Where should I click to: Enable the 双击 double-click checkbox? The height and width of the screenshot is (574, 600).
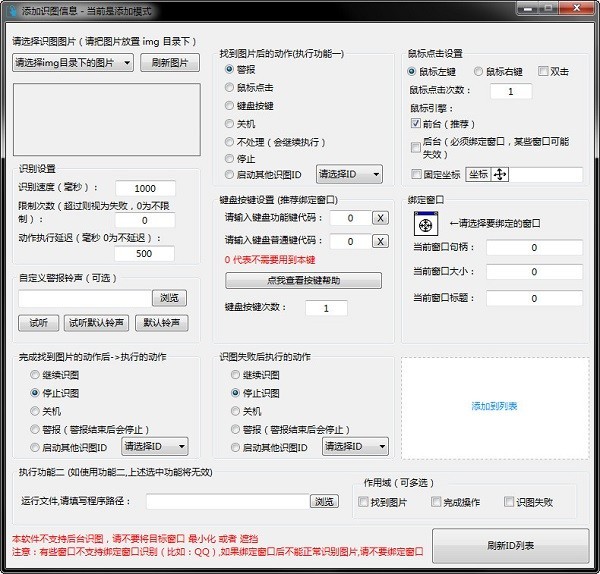pos(543,72)
